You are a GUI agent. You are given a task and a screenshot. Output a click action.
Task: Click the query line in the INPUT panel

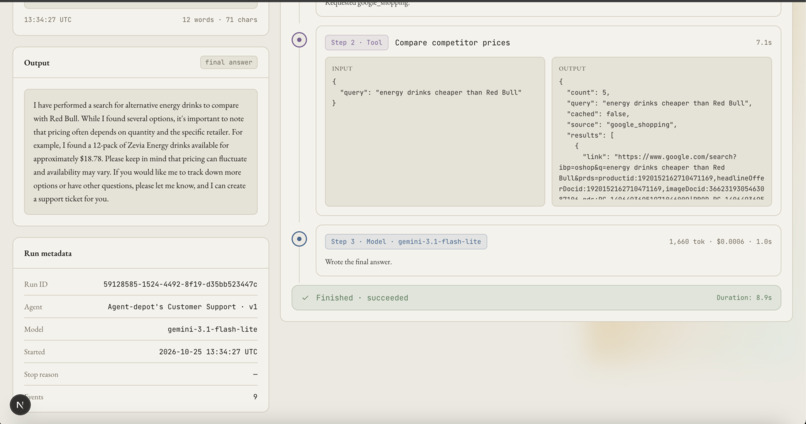(x=431, y=93)
